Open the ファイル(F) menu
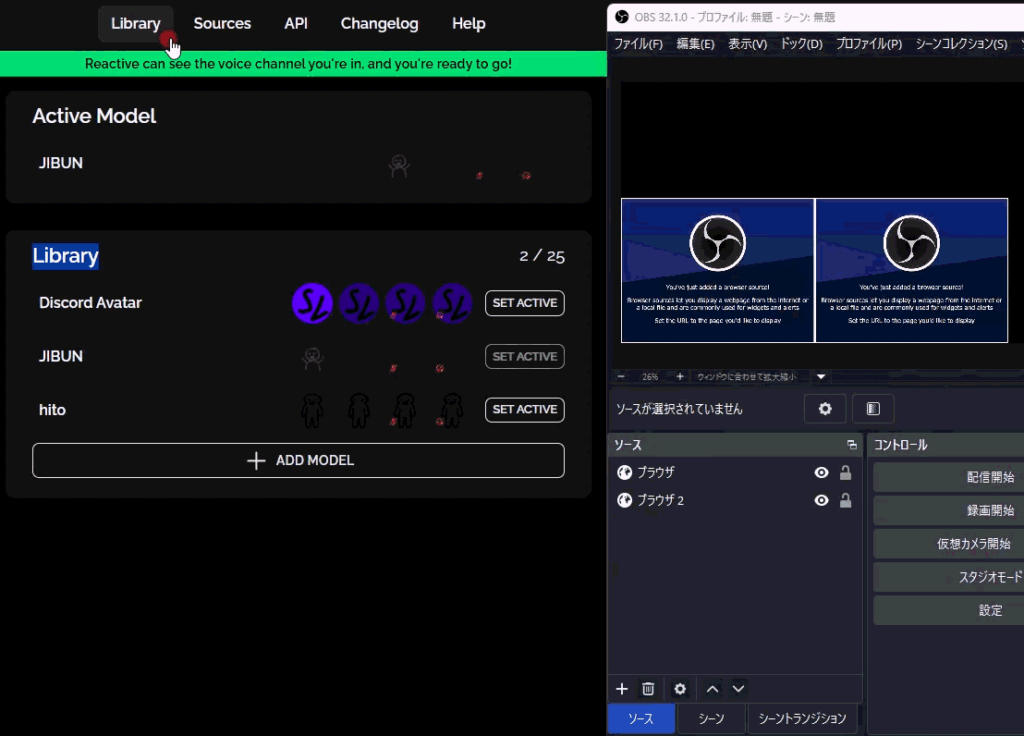This screenshot has height=736, width=1024. tap(638, 44)
